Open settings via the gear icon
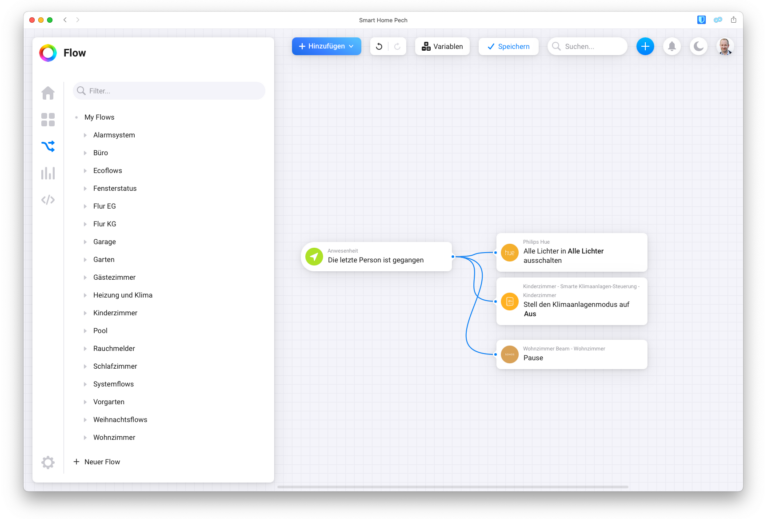 [48, 462]
